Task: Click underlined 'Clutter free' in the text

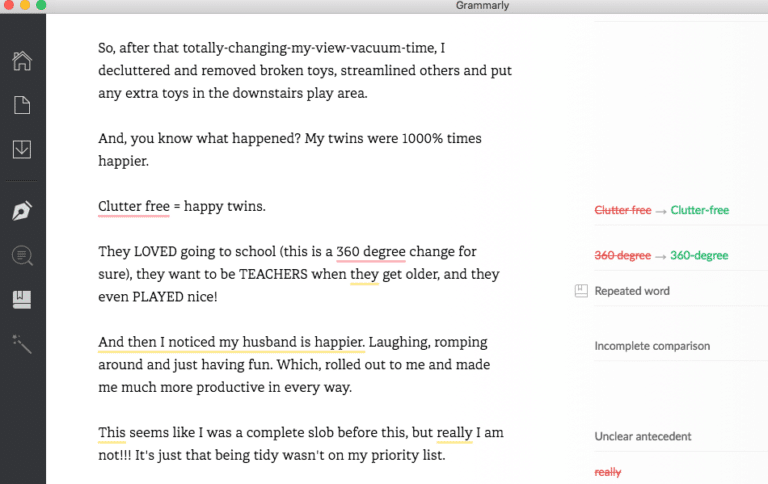Action: coord(133,206)
